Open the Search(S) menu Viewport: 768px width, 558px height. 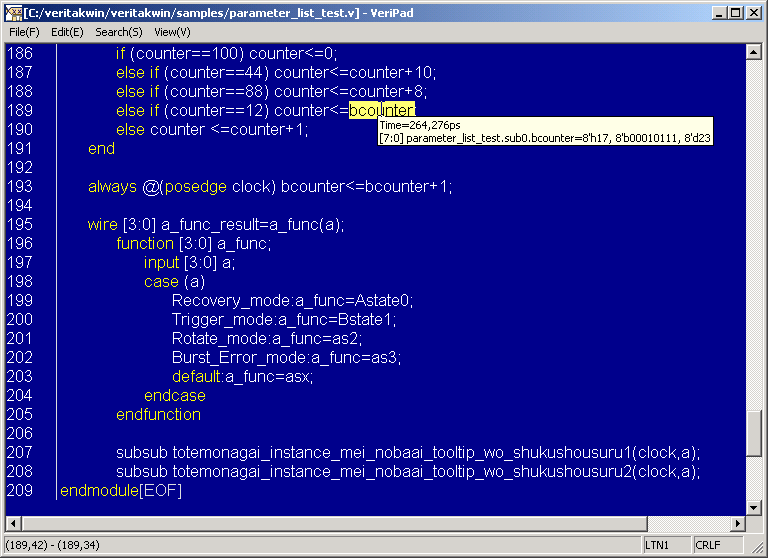[x=118, y=32]
